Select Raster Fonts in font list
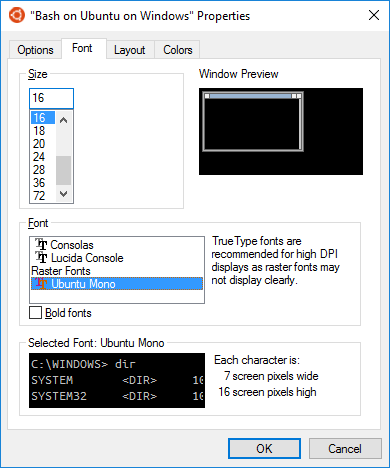The width and height of the screenshot is (390, 468). tap(61, 271)
